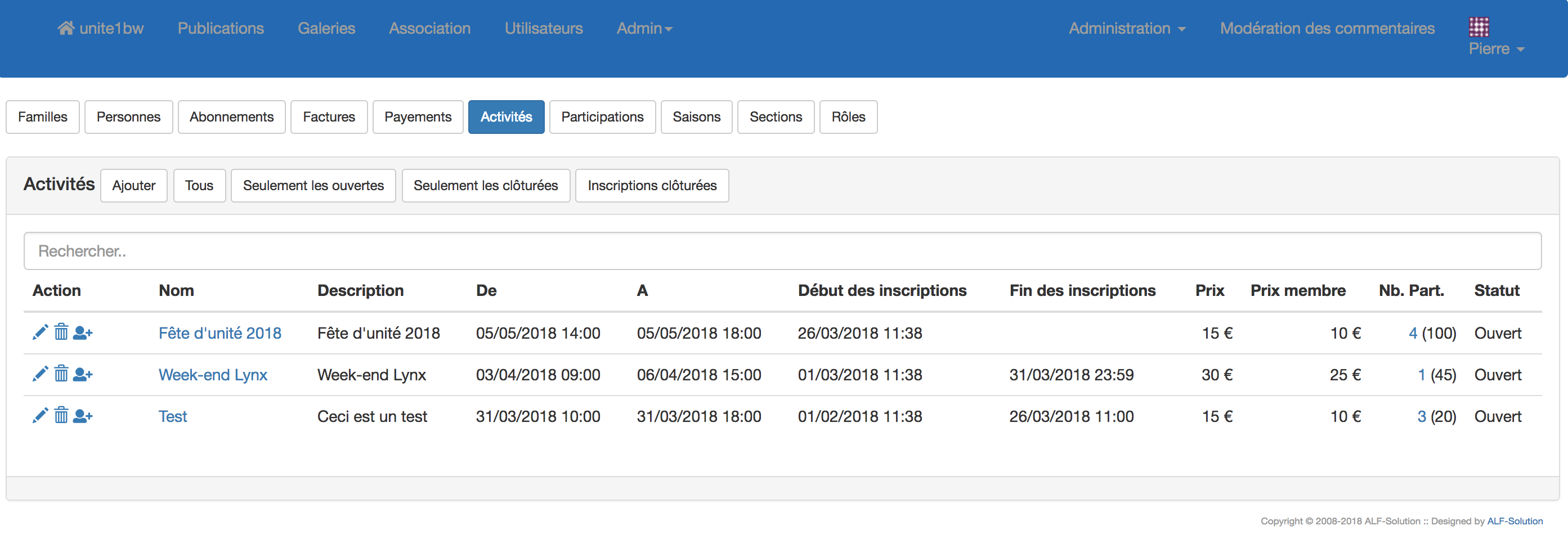Click 'Ceci est un test' description

click(x=372, y=416)
